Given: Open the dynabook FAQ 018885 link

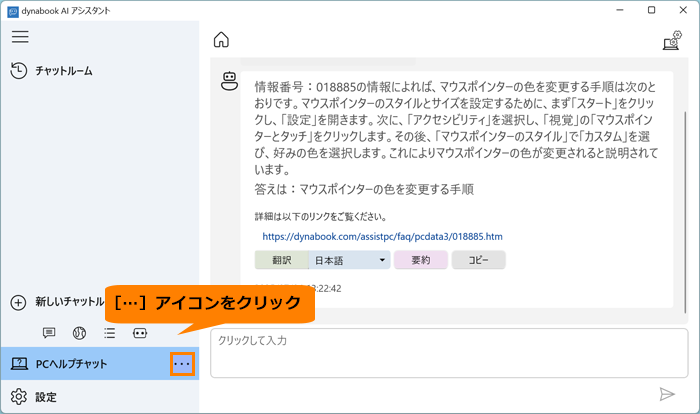Looking at the screenshot, I should 382,236.
